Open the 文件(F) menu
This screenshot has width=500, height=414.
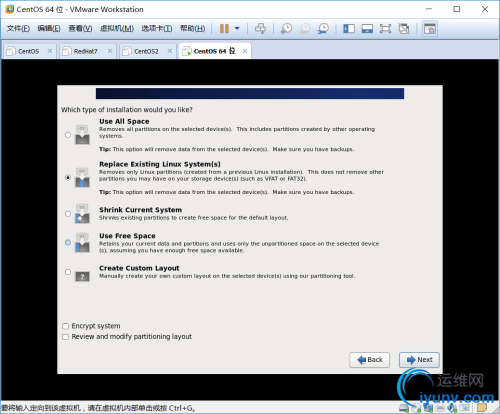(x=18, y=28)
